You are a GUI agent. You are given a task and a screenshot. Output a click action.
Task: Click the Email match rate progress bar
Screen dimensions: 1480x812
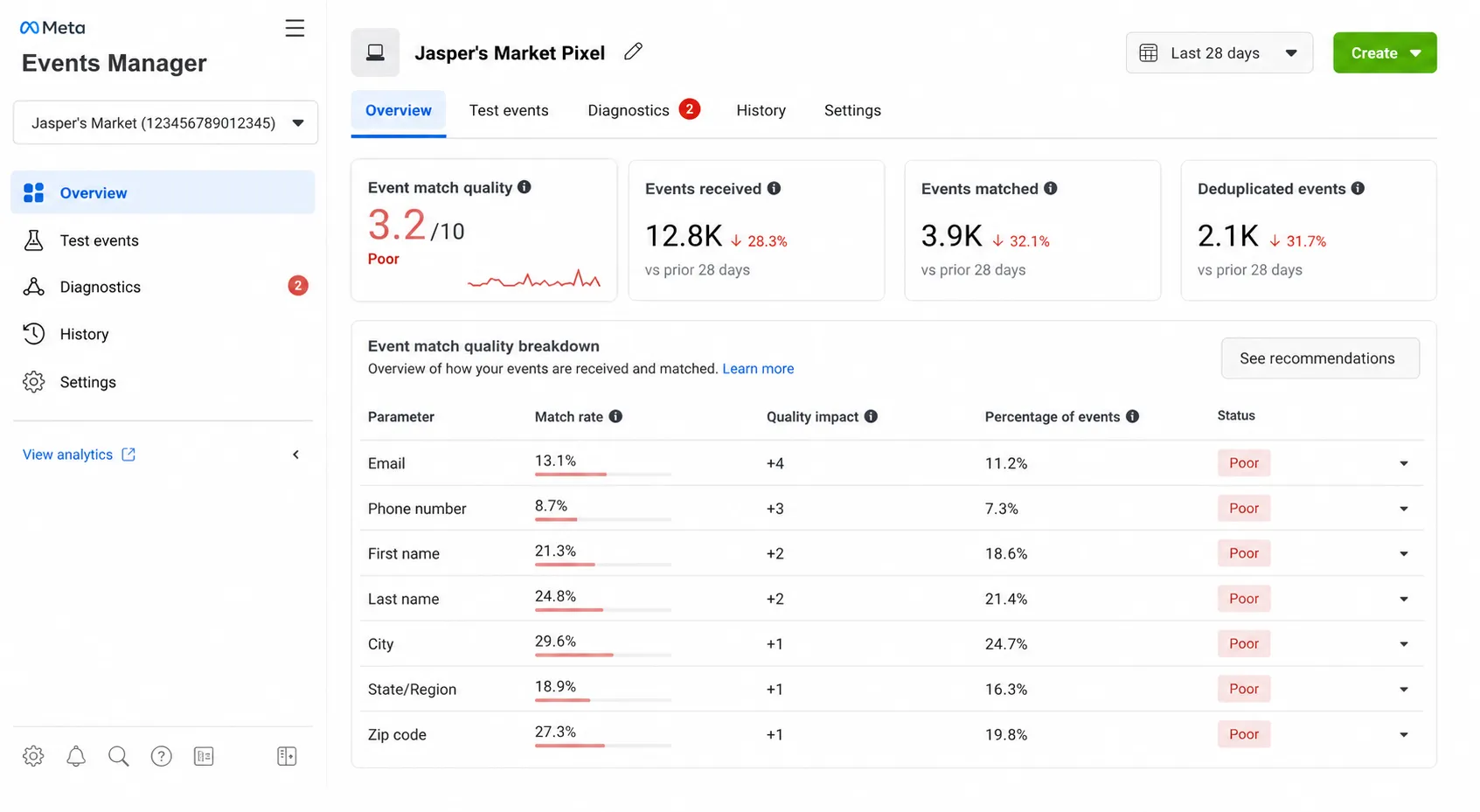coord(603,474)
